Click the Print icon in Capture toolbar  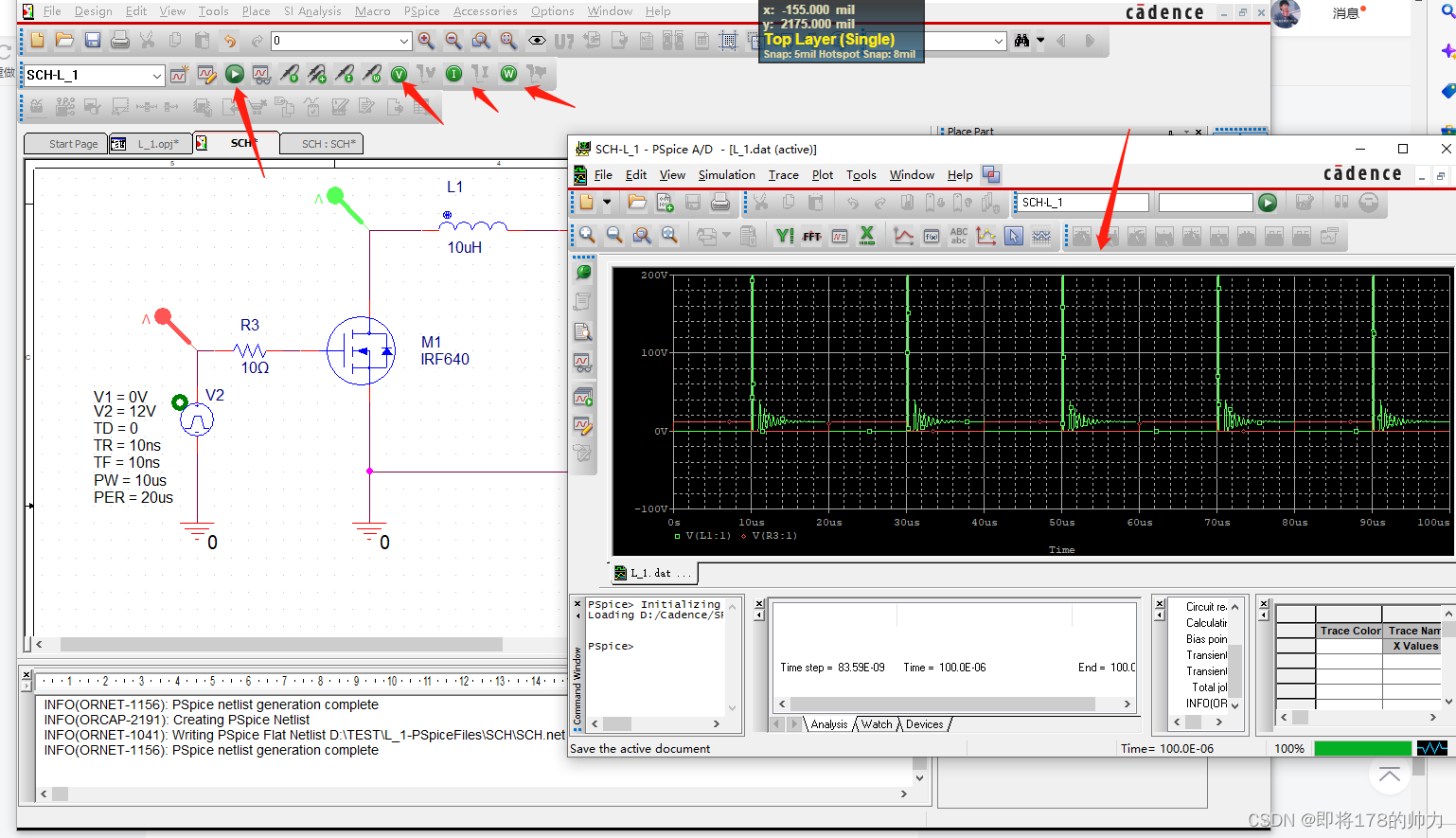coord(120,41)
